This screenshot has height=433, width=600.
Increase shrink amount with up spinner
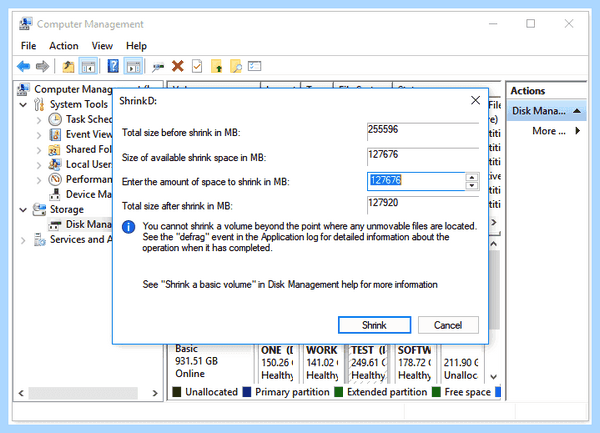coord(472,177)
